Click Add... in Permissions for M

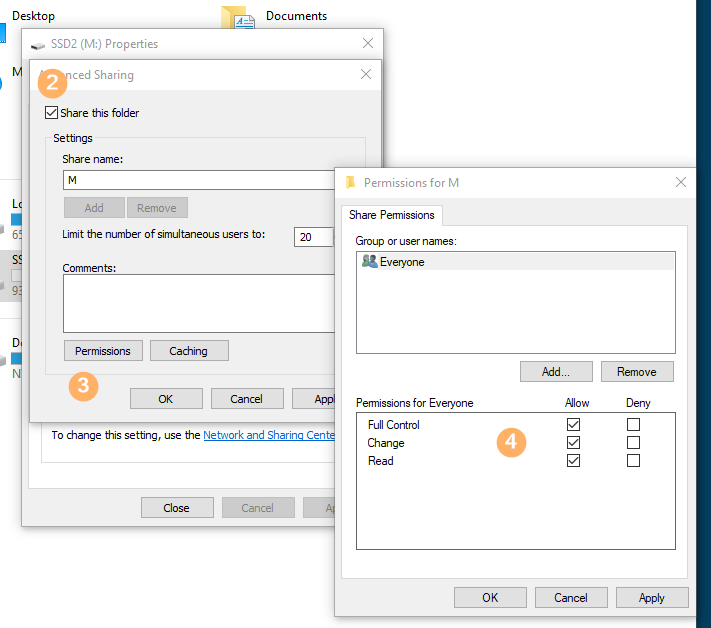point(556,372)
